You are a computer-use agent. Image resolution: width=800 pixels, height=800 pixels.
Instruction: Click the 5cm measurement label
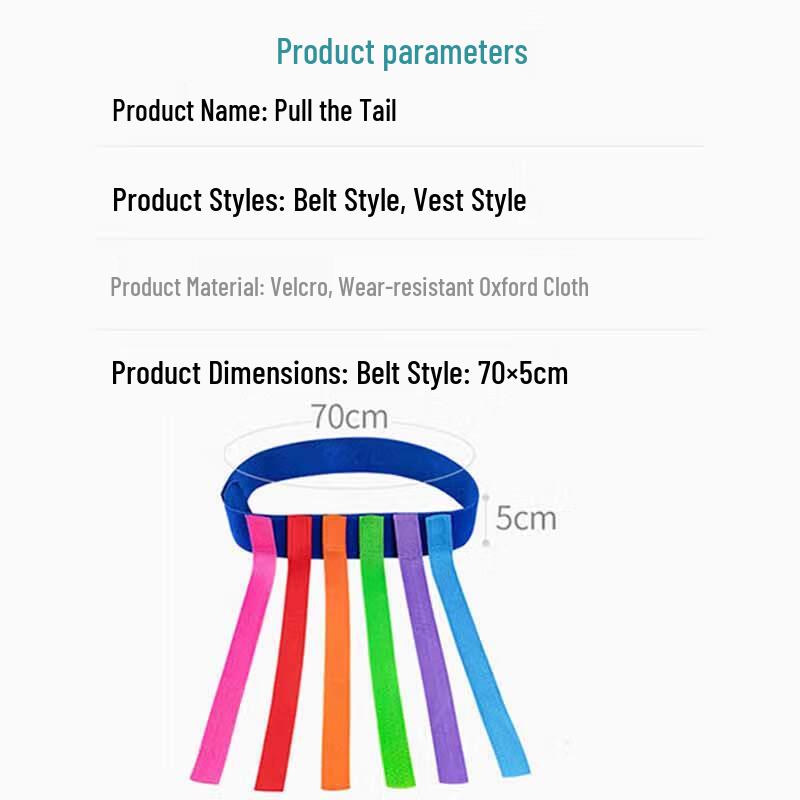pyautogui.click(x=526, y=518)
